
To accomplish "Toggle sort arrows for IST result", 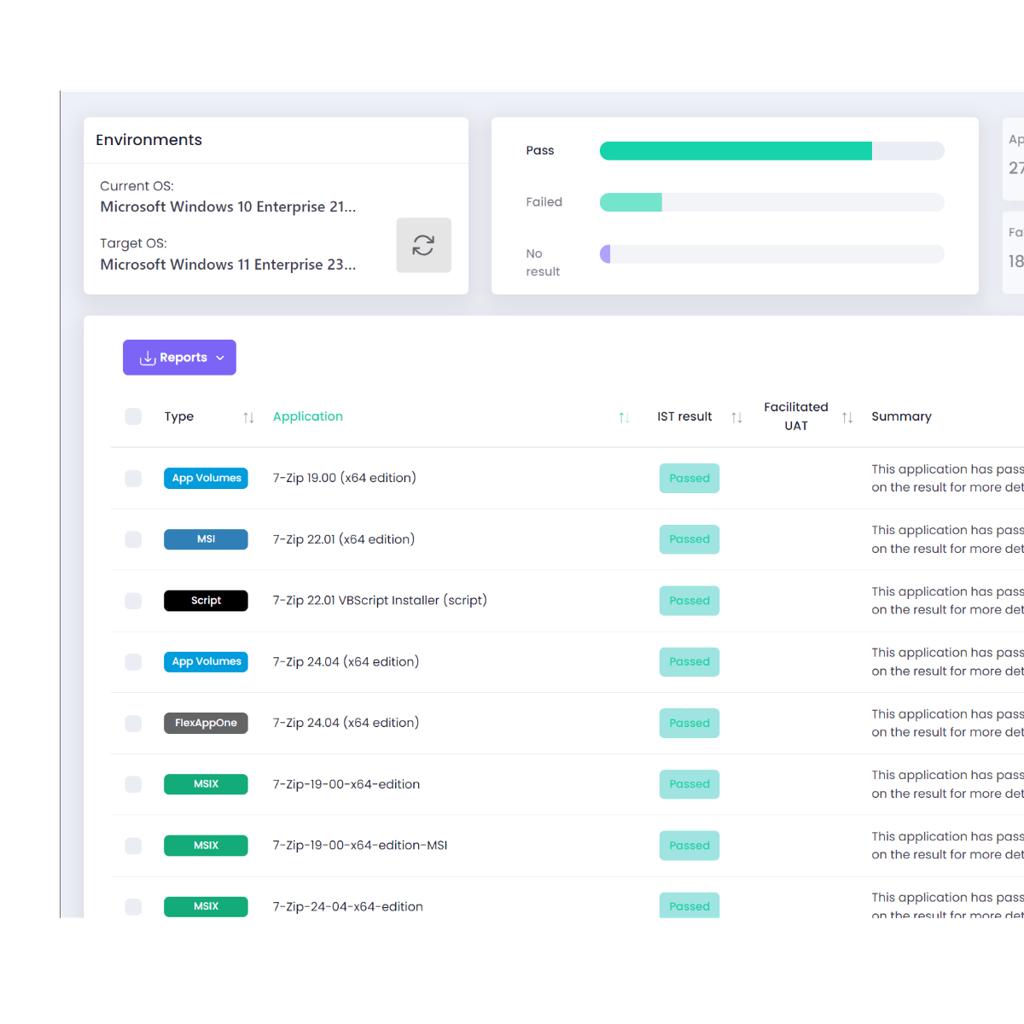I will pyautogui.click(x=737, y=417).
